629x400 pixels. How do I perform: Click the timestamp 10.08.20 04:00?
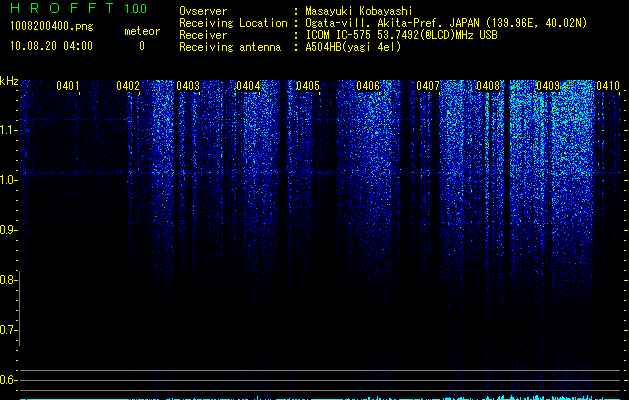click(x=51, y=46)
